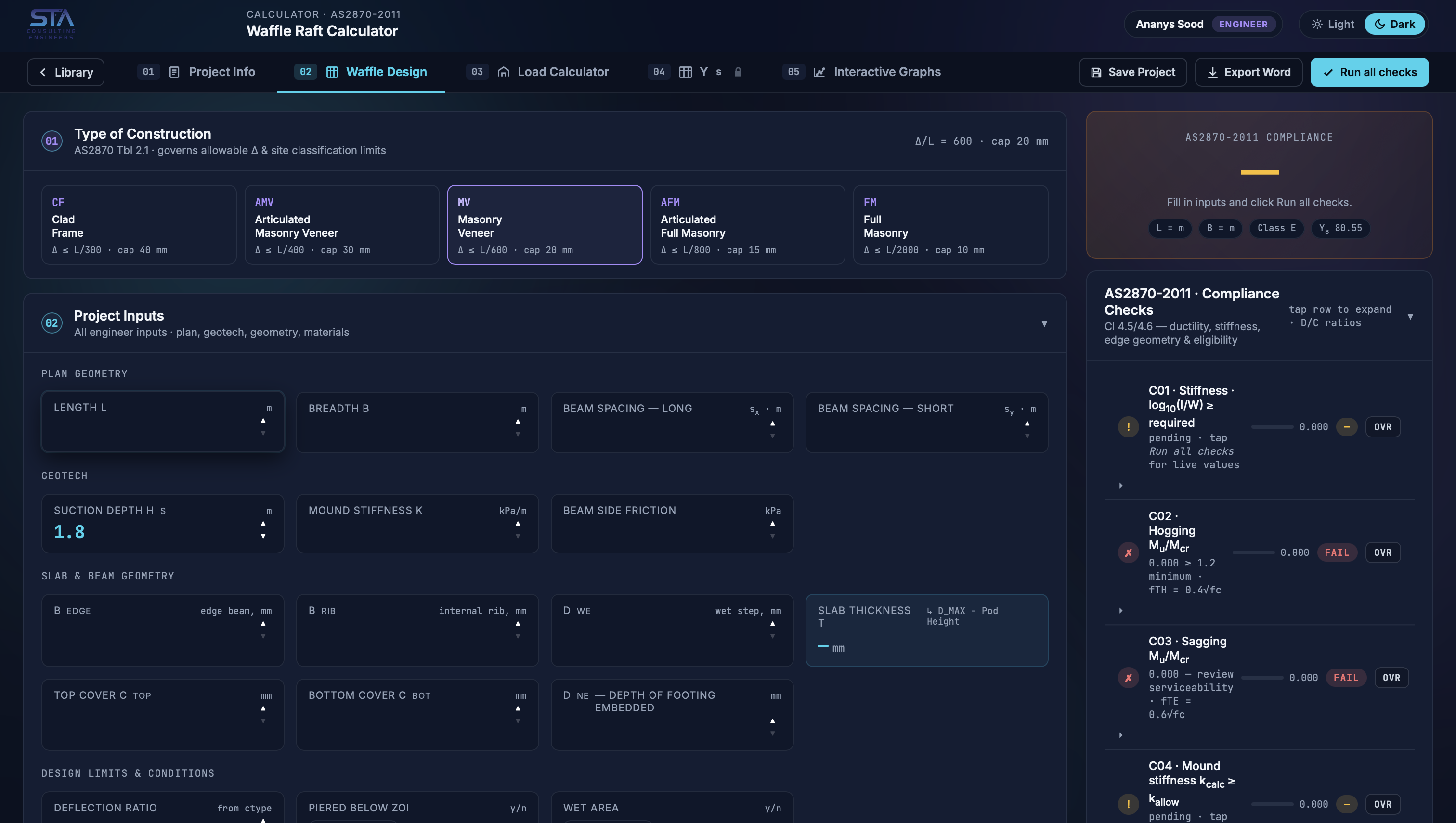Viewport: 1456px width, 823px height.
Task: Click the Load Calculator house icon
Action: [x=503, y=72]
